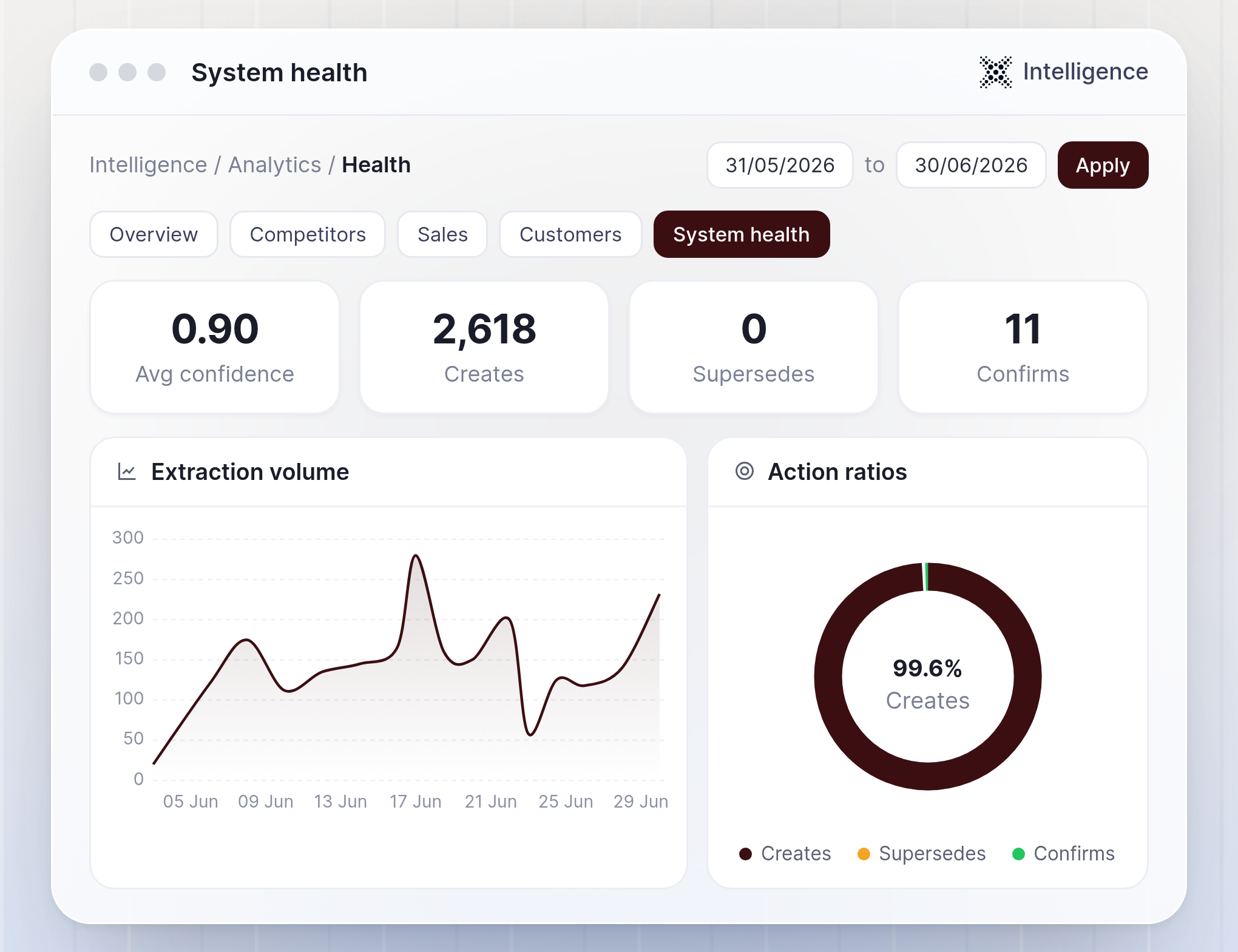Click the System health window title

pos(279,73)
